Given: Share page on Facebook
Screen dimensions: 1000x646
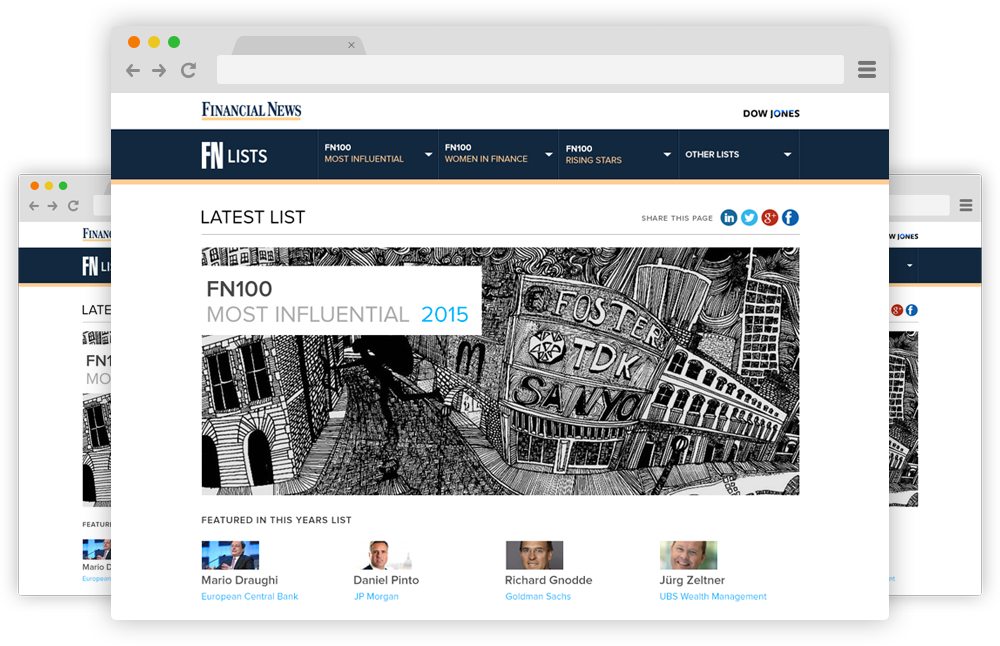Looking at the screenshot, I should [x=790, y=218].
